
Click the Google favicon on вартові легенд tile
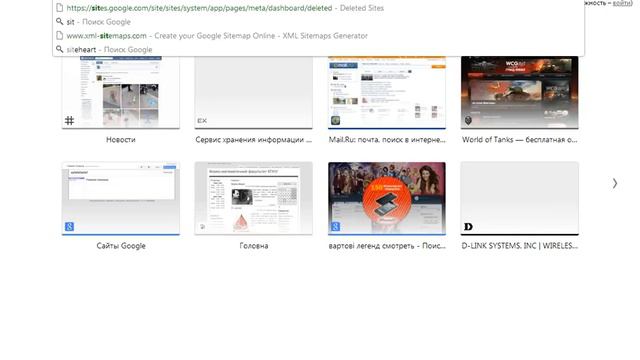coord(335,227)
